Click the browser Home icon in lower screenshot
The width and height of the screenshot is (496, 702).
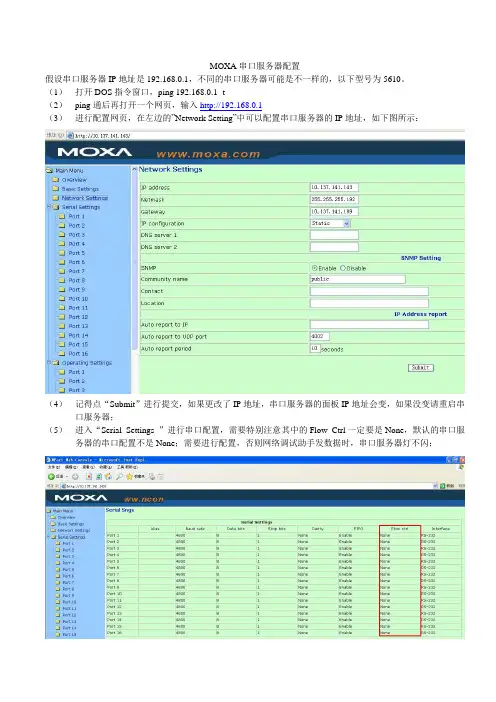point(108,477)
